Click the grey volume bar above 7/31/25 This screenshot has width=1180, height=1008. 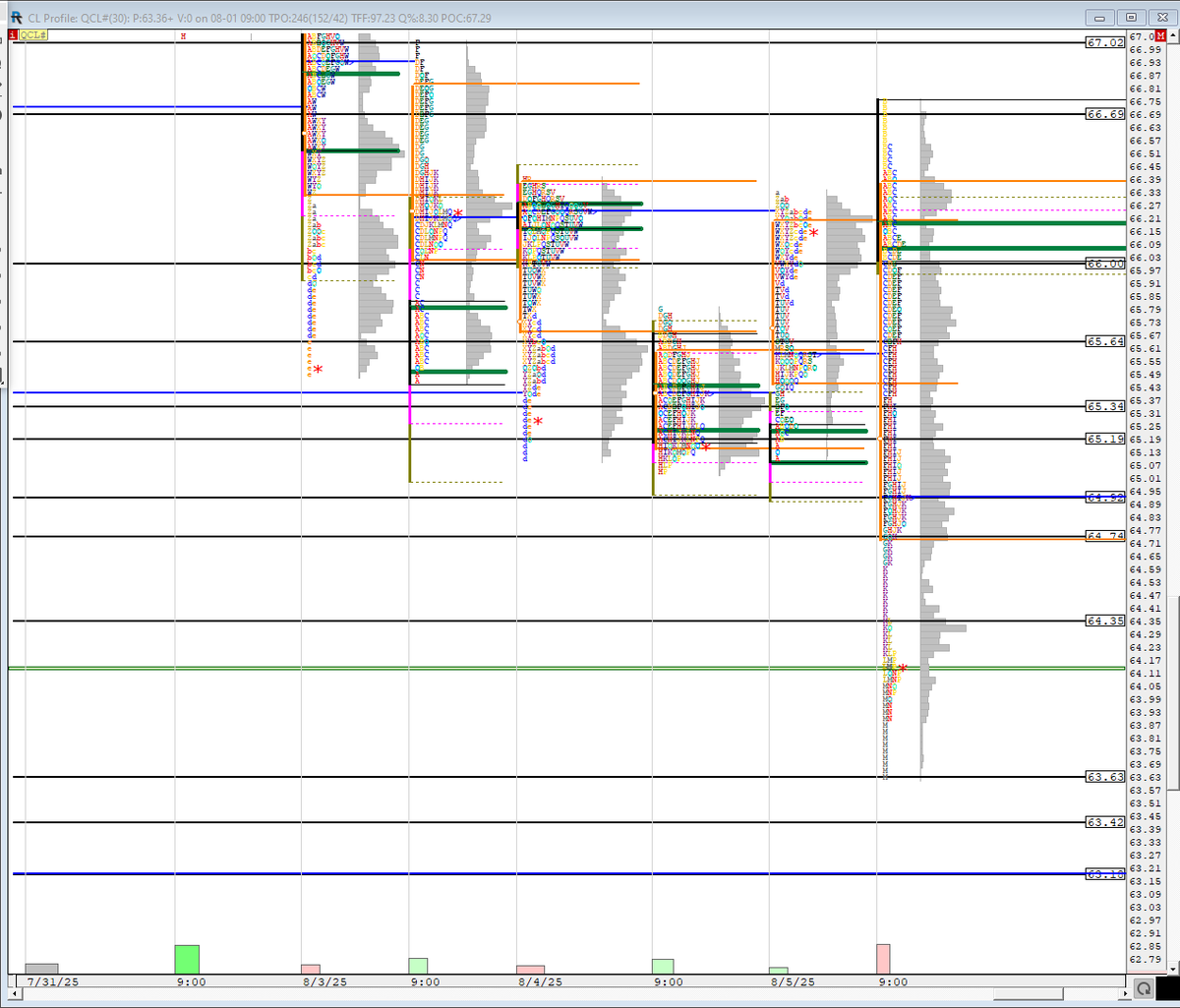(x=41, y=969)
